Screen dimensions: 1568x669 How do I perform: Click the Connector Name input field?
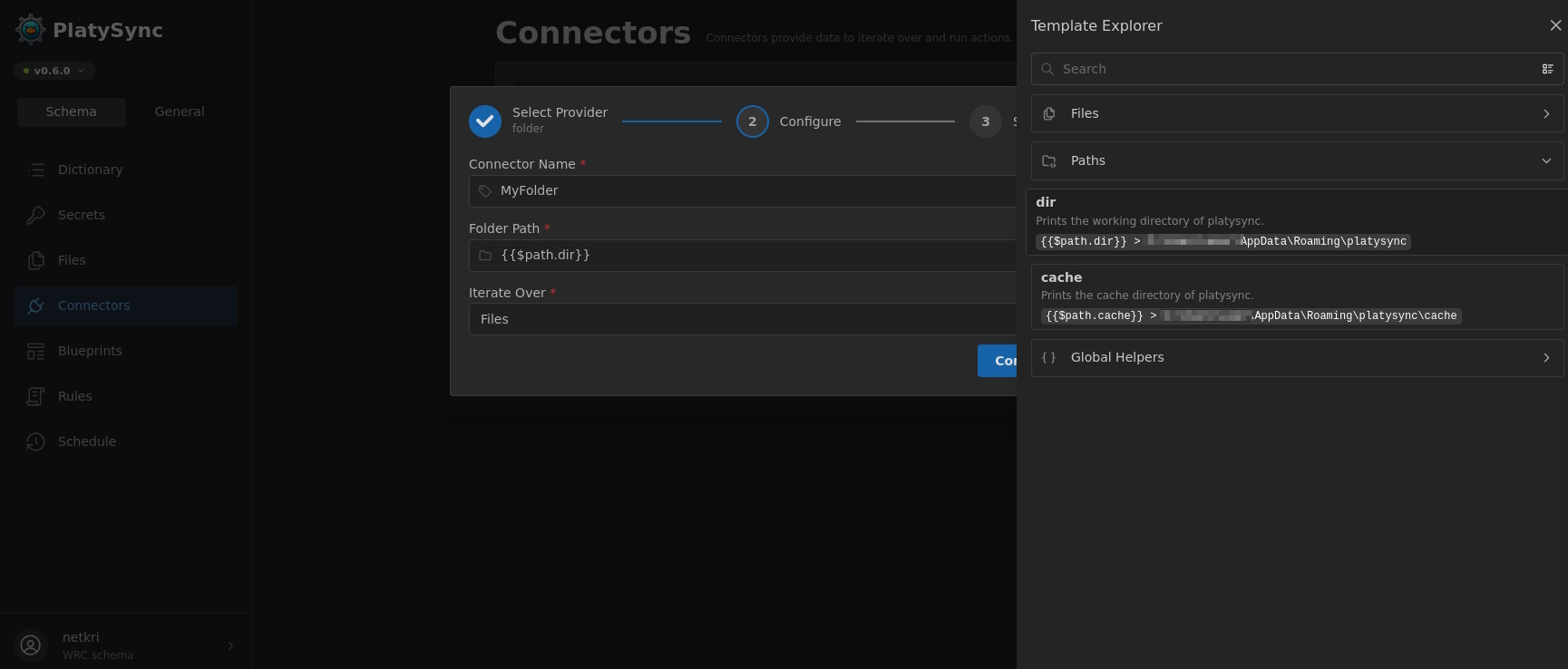(743, 191)
